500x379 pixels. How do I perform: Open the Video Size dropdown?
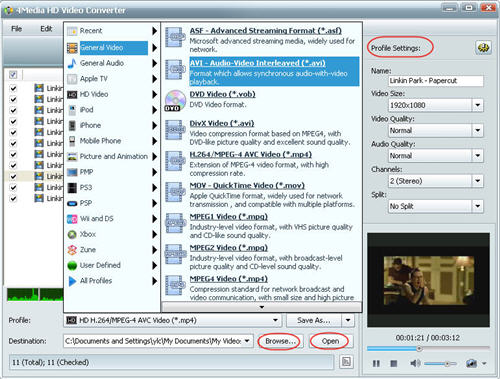pyautogui.click(x=477, y=105)
